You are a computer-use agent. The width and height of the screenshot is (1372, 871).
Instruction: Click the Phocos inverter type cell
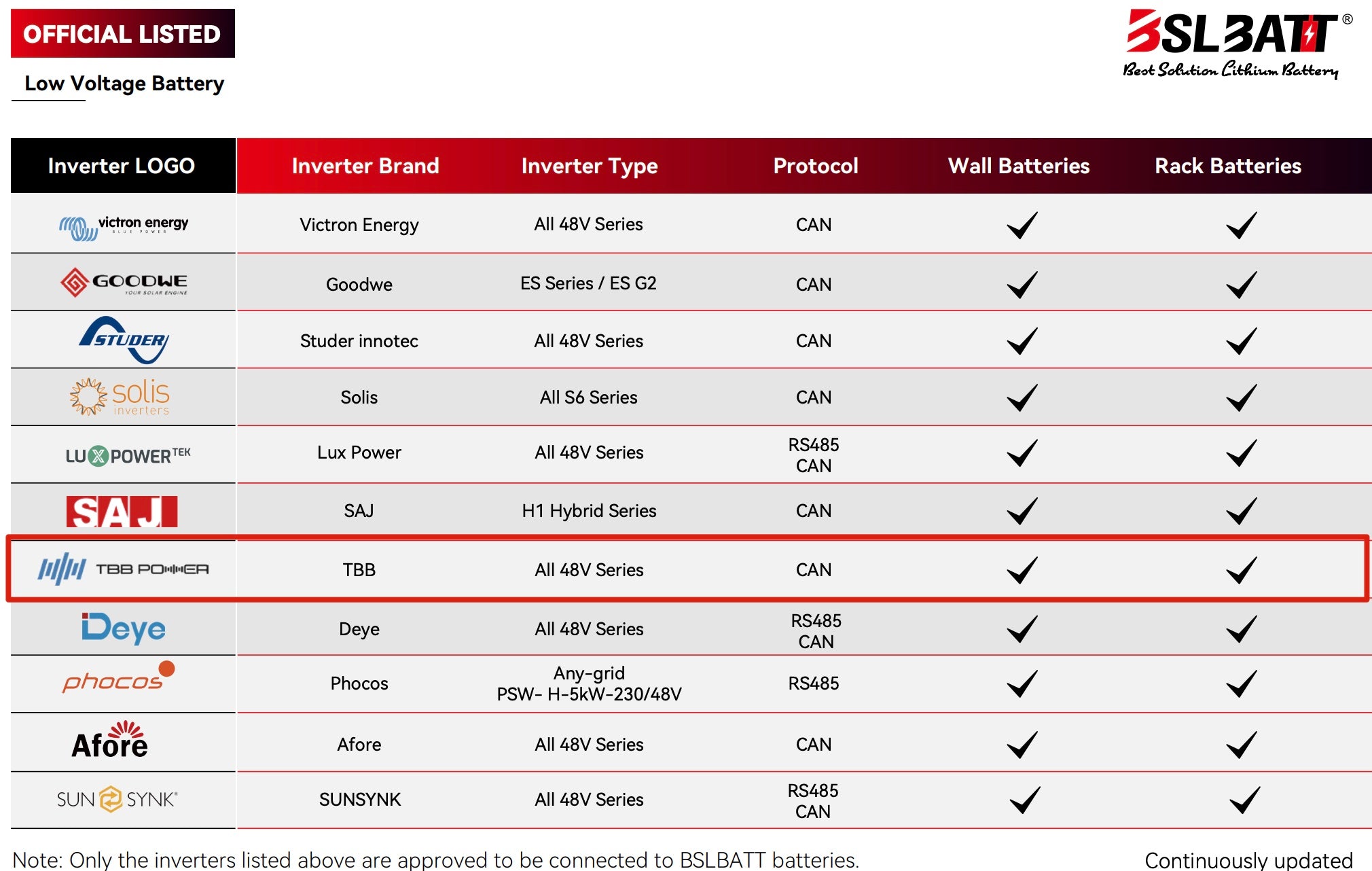point(589,683)
